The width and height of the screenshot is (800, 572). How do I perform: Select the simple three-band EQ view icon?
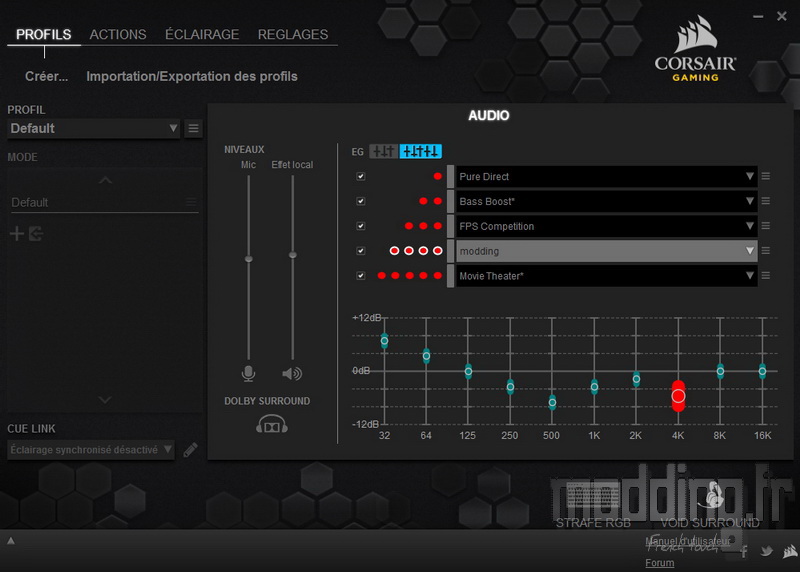tap(384, 152)
